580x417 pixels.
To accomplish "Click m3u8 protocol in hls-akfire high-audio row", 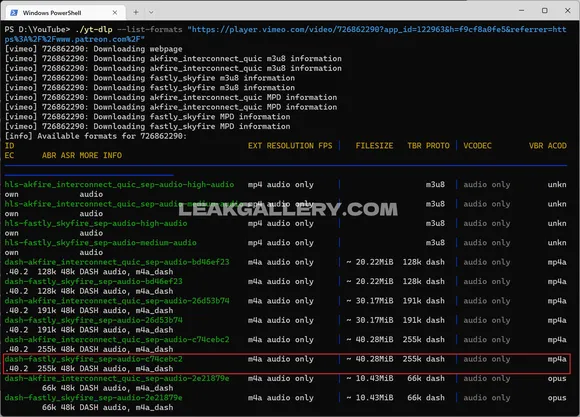I will click(435, 185).
